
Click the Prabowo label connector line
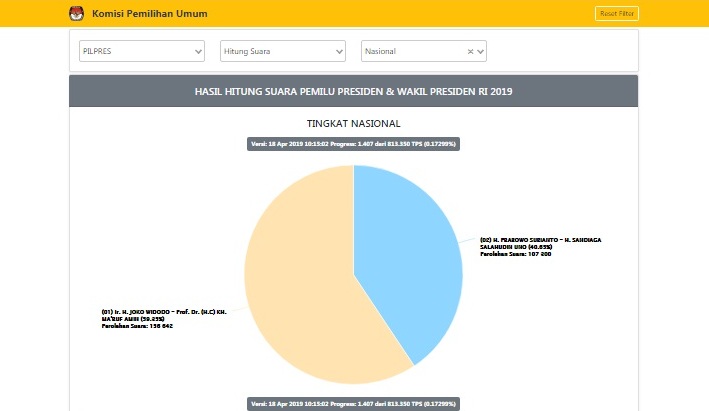pyautogui.click(x=467, y=240)
